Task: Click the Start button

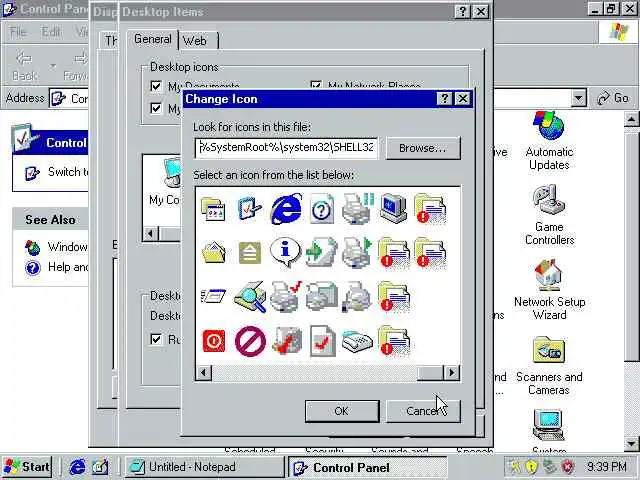Action: pyautogui.click(x=27, y=467)
